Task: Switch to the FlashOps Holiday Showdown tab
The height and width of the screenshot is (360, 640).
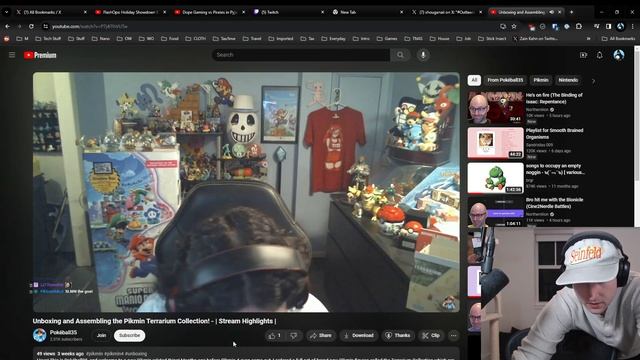Action: tap(130, 12)
